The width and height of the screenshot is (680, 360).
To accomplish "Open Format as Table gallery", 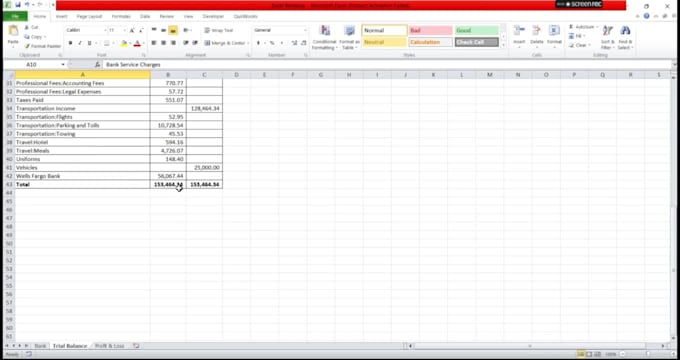I will tap(349, 37).
